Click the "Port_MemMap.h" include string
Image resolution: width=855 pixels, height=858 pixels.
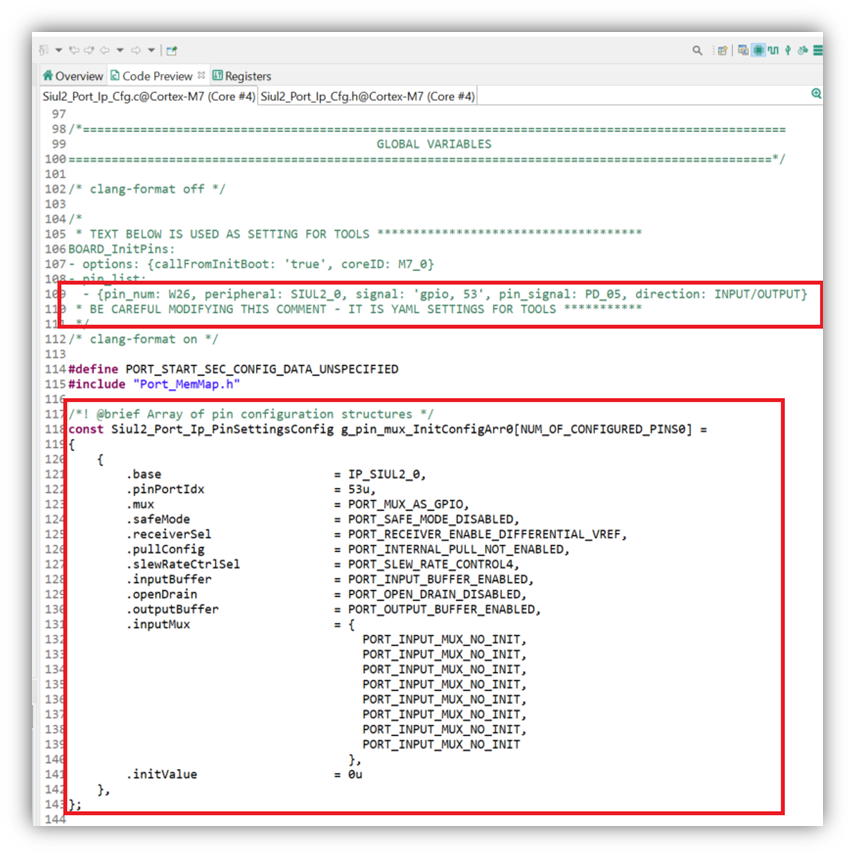(186, 384)
